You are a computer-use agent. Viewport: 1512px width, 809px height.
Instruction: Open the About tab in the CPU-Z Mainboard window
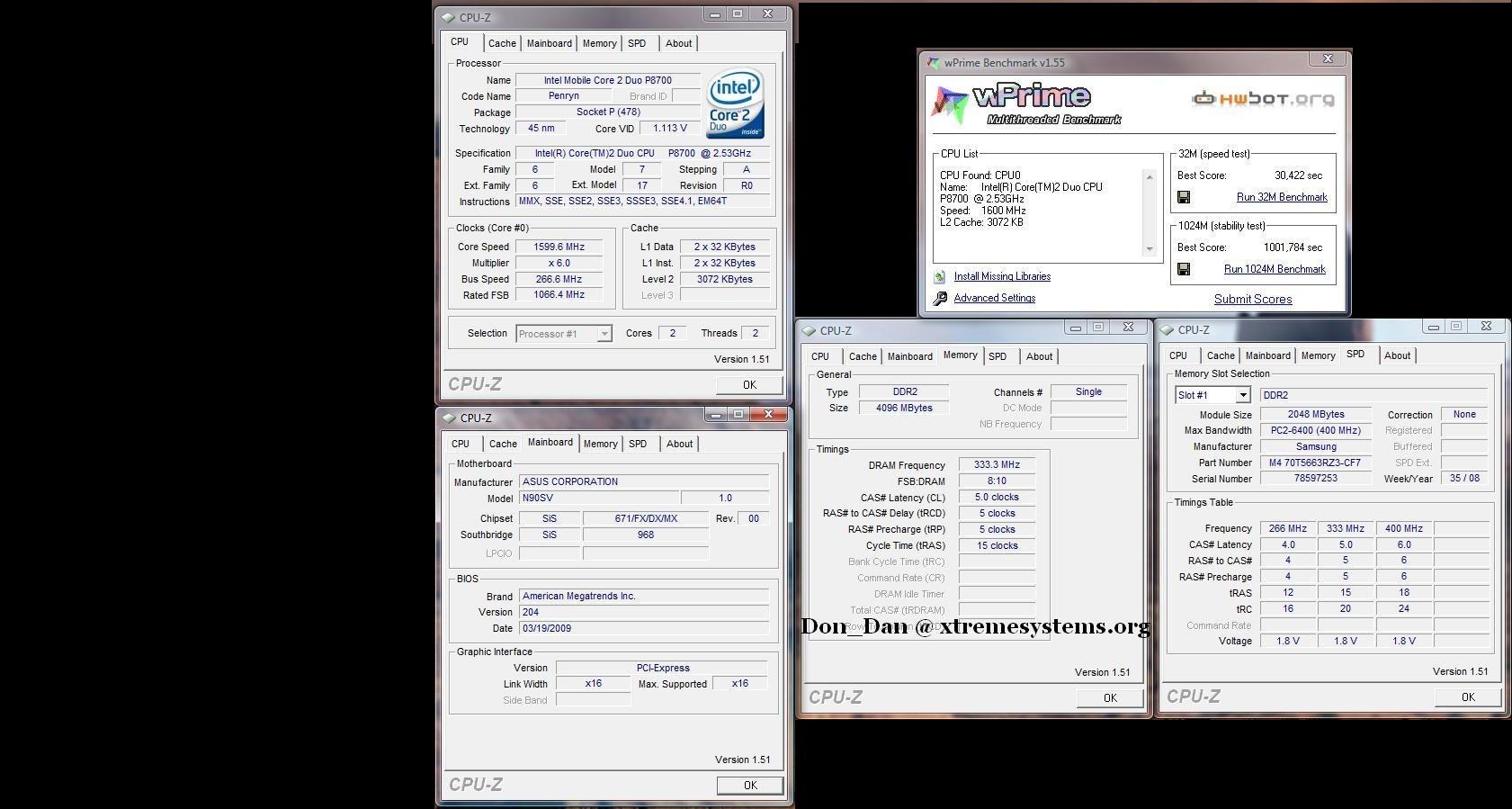(679, 444)
